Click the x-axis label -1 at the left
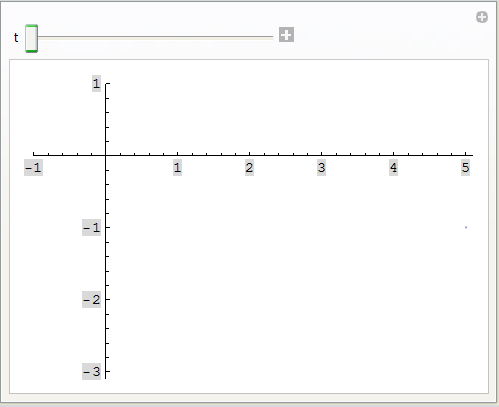This screenshot has width=499, height=407. tap(33, 167)
